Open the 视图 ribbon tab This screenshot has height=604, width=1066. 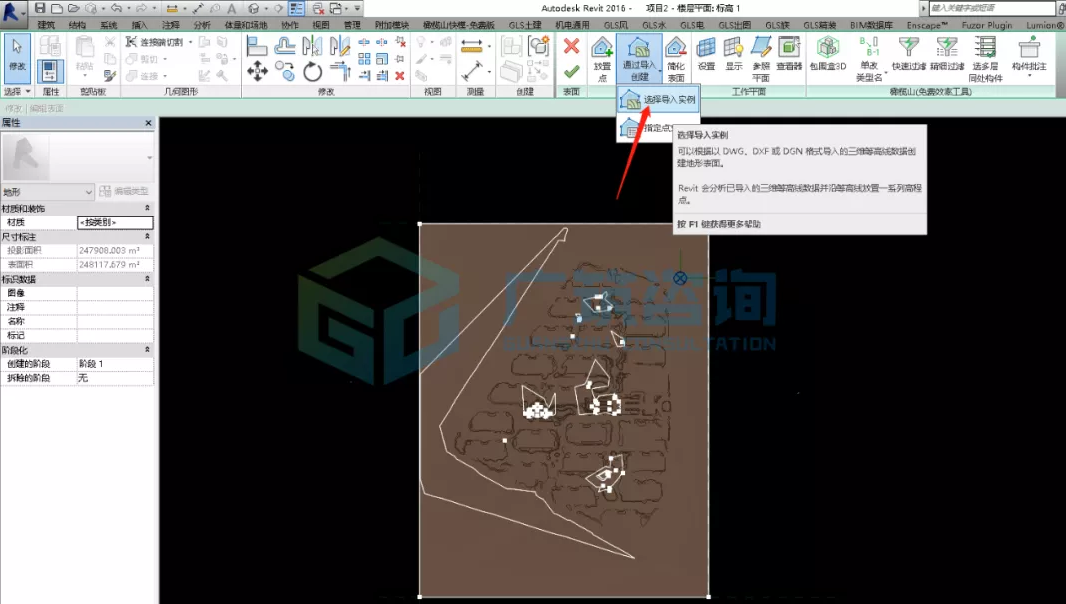click(321, 25)
